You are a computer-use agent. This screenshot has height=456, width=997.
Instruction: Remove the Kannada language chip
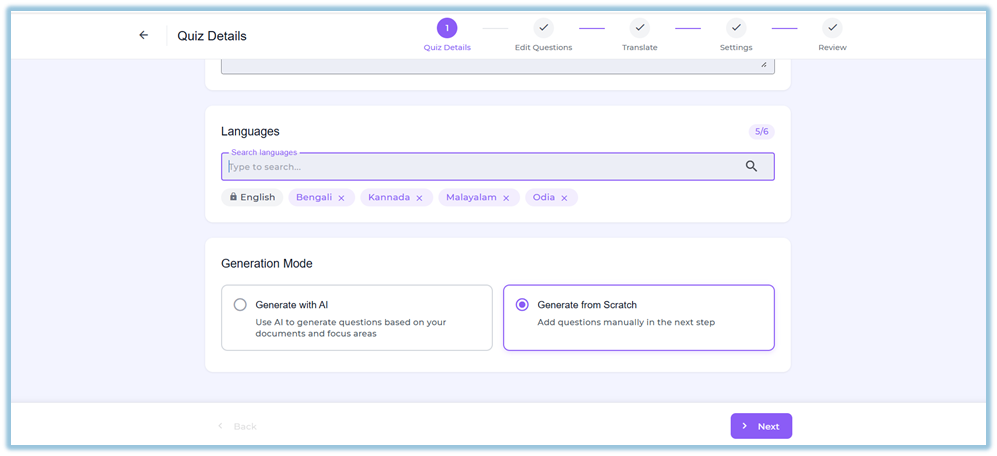[419, 198]
